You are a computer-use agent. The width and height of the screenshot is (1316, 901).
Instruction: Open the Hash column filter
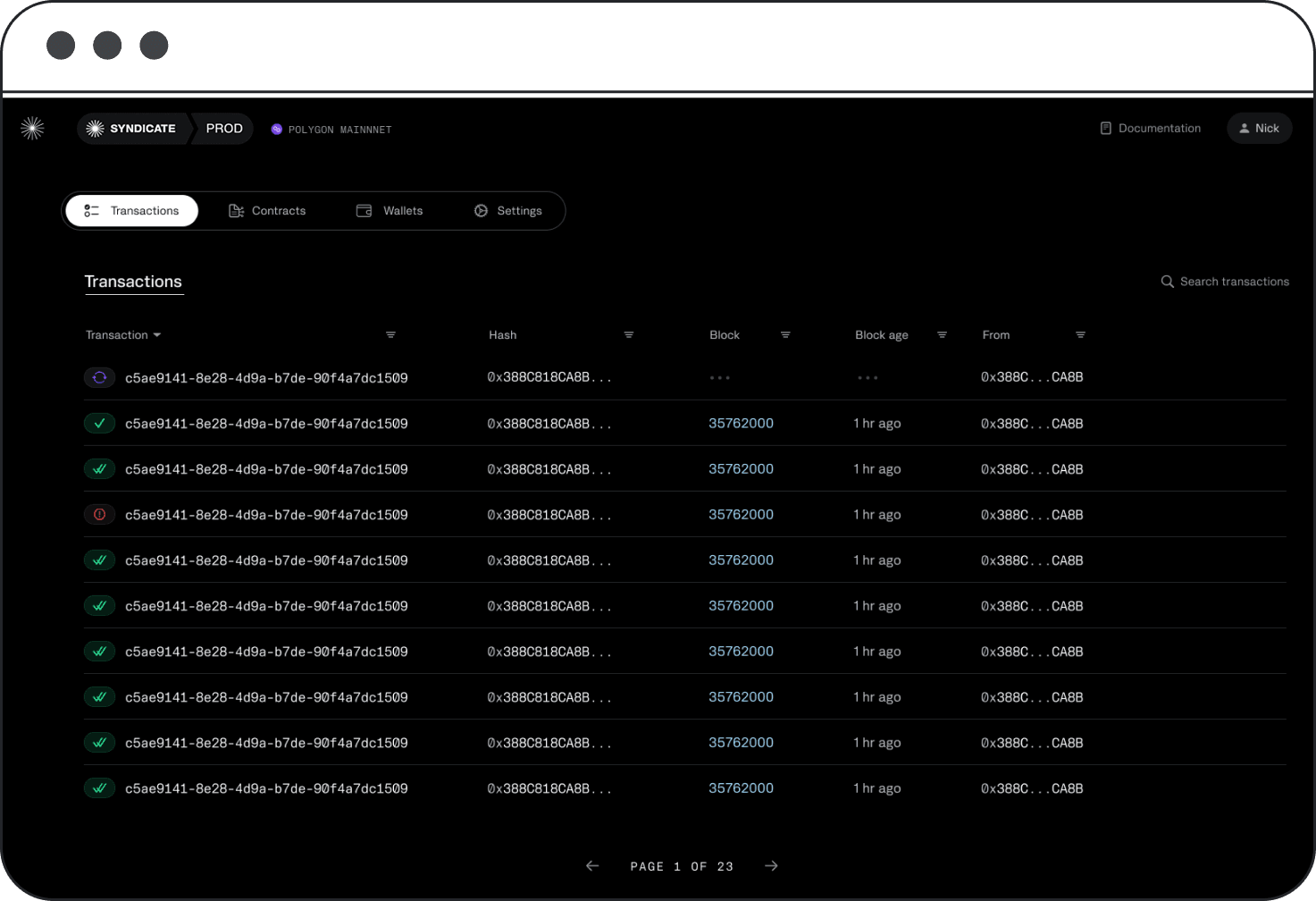629,334
